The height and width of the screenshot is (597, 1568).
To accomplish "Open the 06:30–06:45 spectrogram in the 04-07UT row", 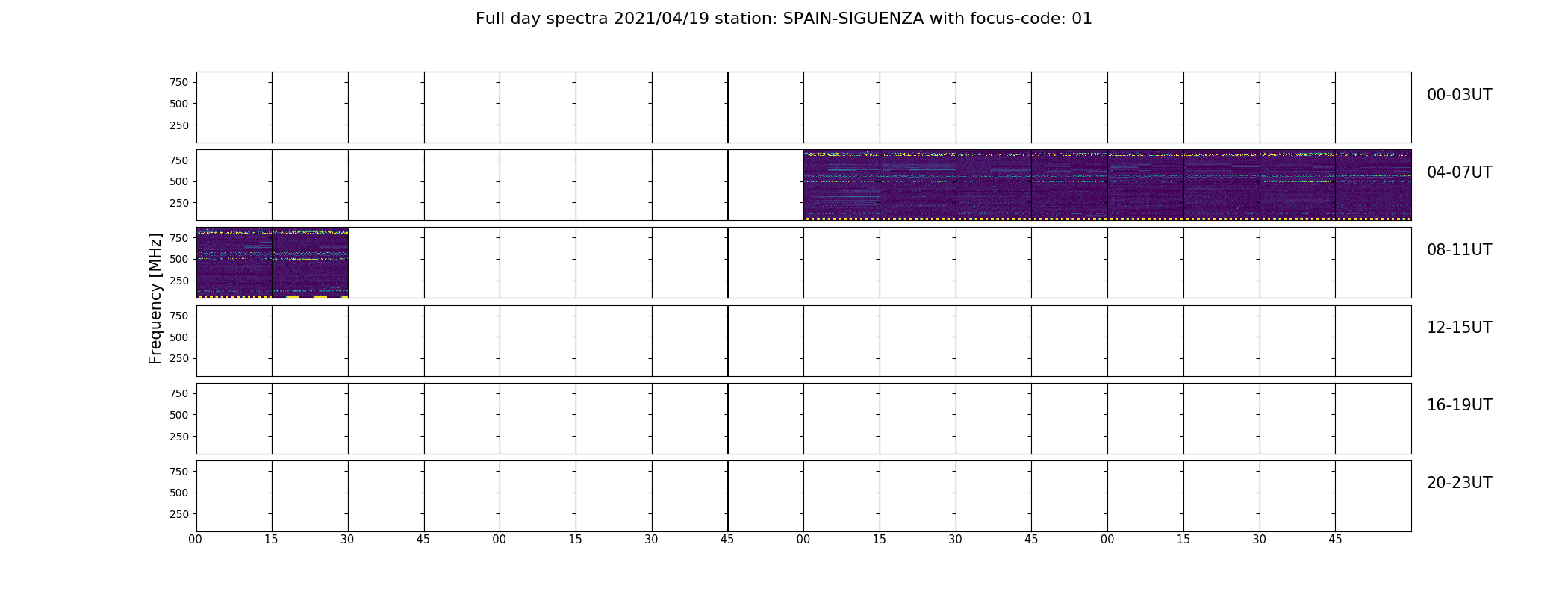I will (994, 185).
